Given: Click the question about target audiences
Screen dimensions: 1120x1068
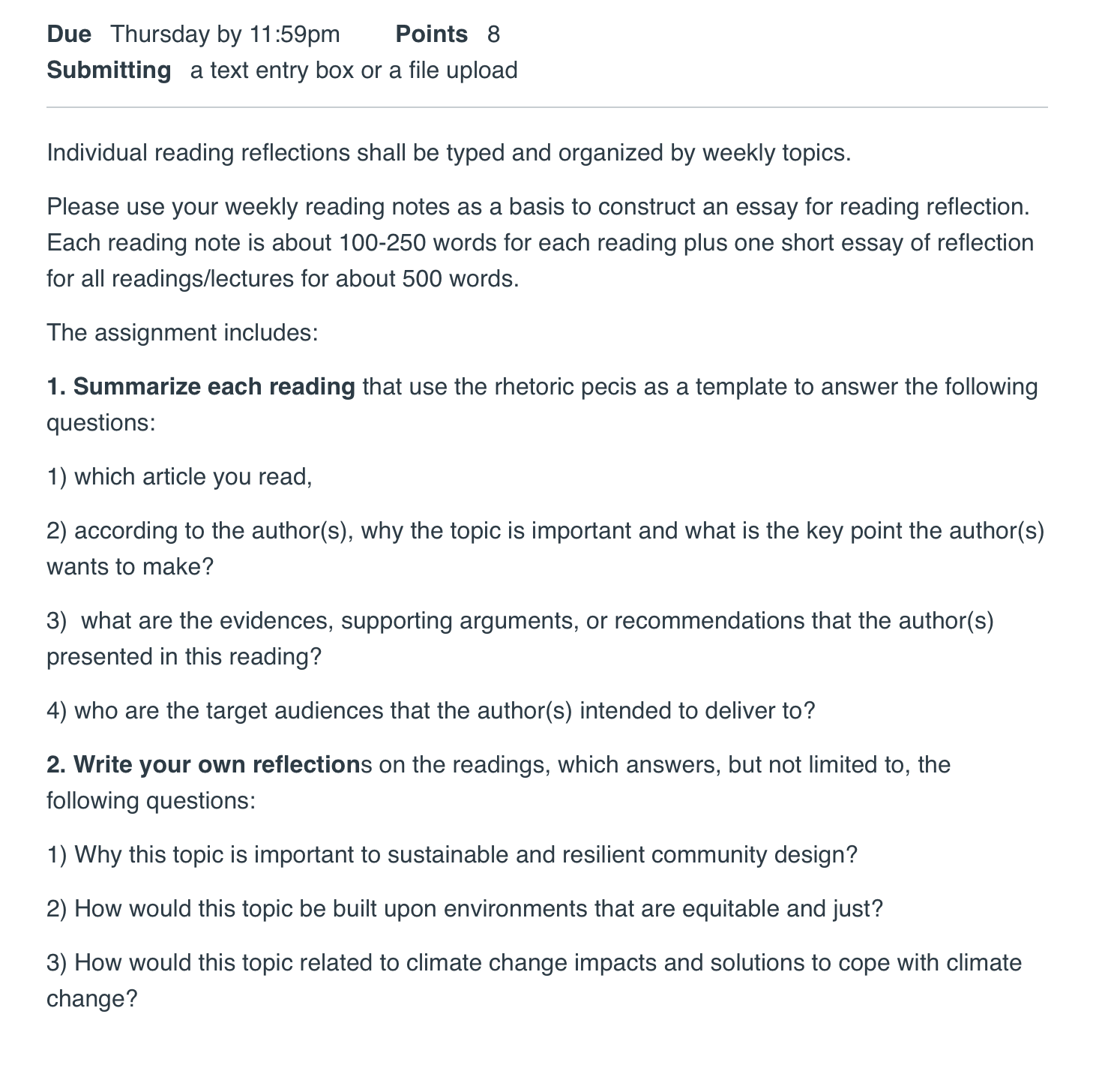Looking at the screenshot, I should 430,711.
